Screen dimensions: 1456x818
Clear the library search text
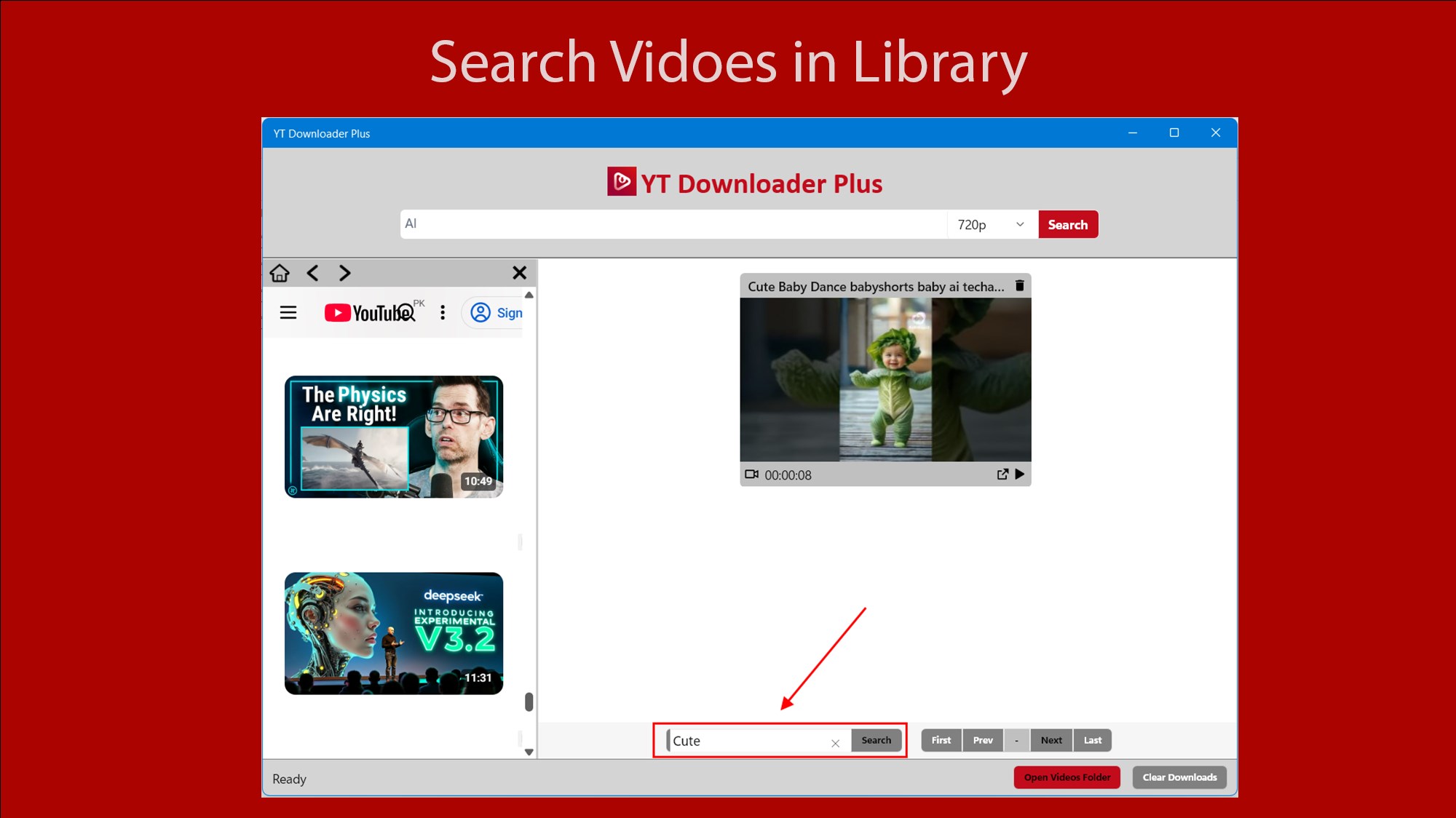[836, 743]
